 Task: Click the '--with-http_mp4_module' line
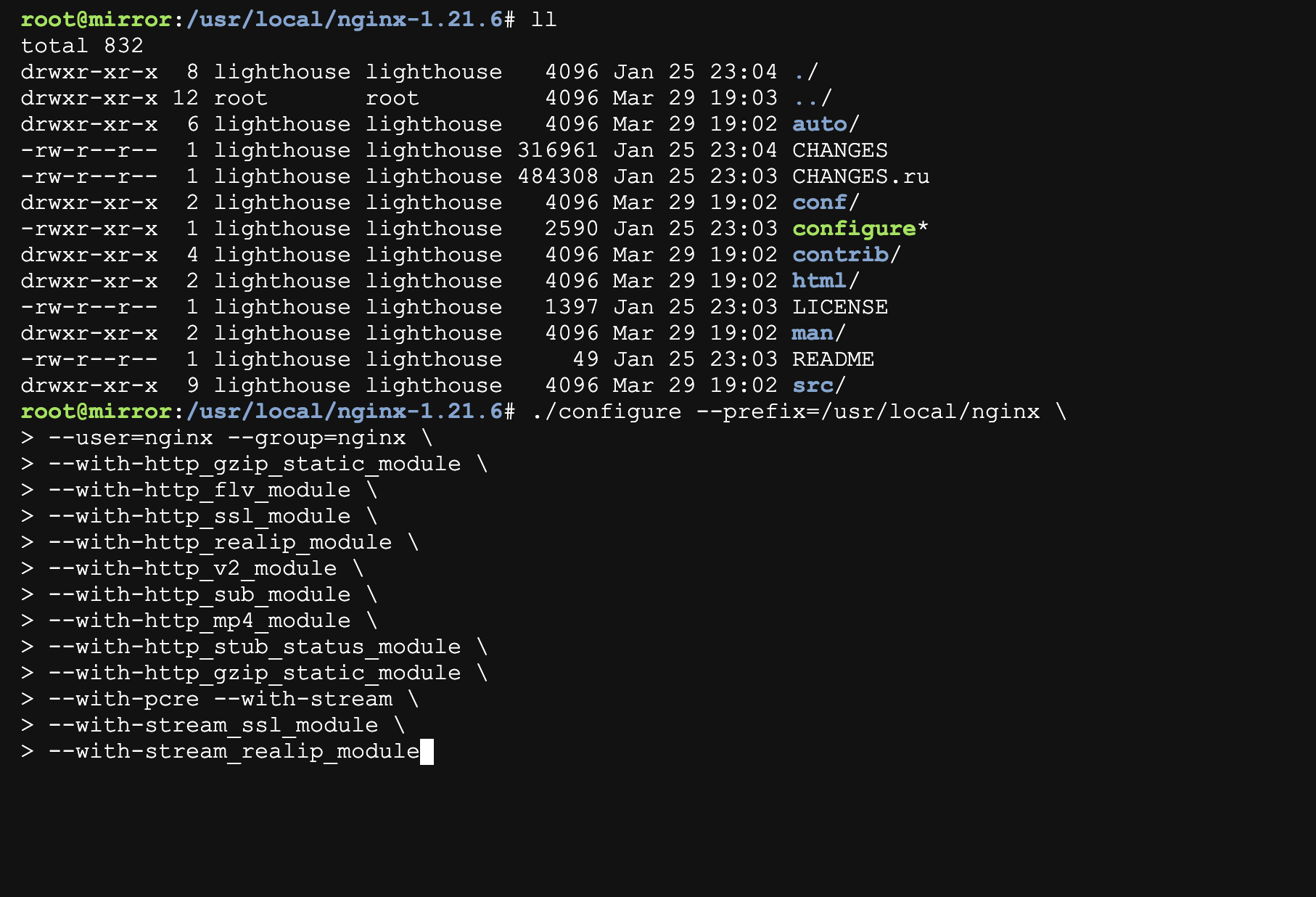point(200,620)
